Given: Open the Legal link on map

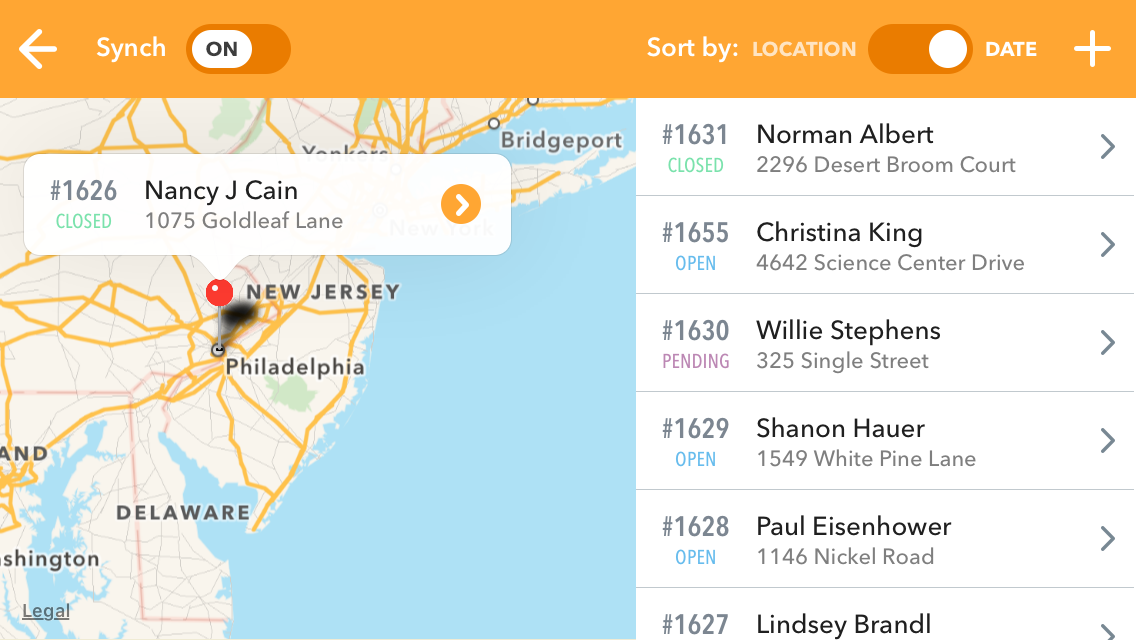Looking at the screenshot, I should click(x=46, y=611).
